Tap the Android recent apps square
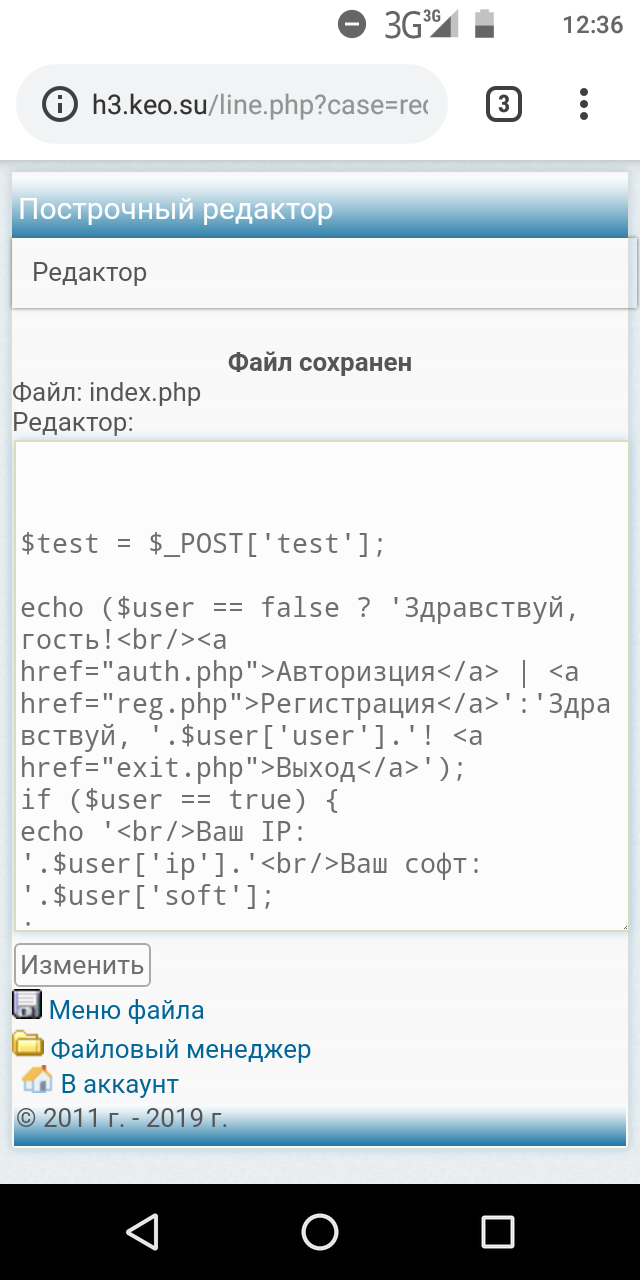The image size is (640, 1280). point(497,1231)
